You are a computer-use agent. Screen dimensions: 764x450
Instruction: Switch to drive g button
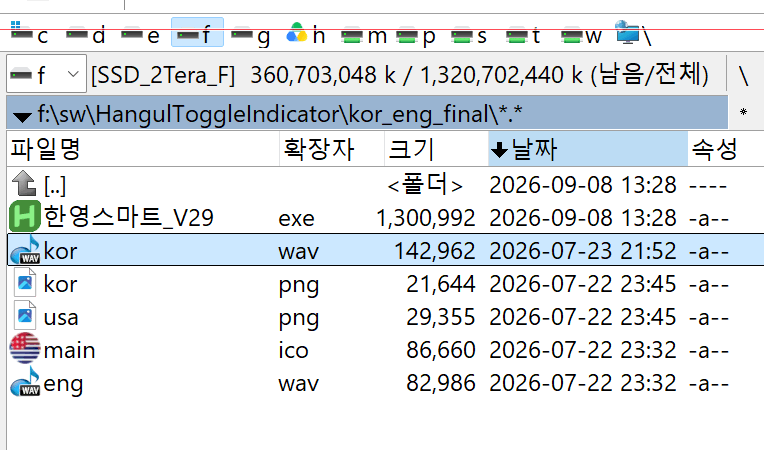pyautogui.click(x=250, y=34)
